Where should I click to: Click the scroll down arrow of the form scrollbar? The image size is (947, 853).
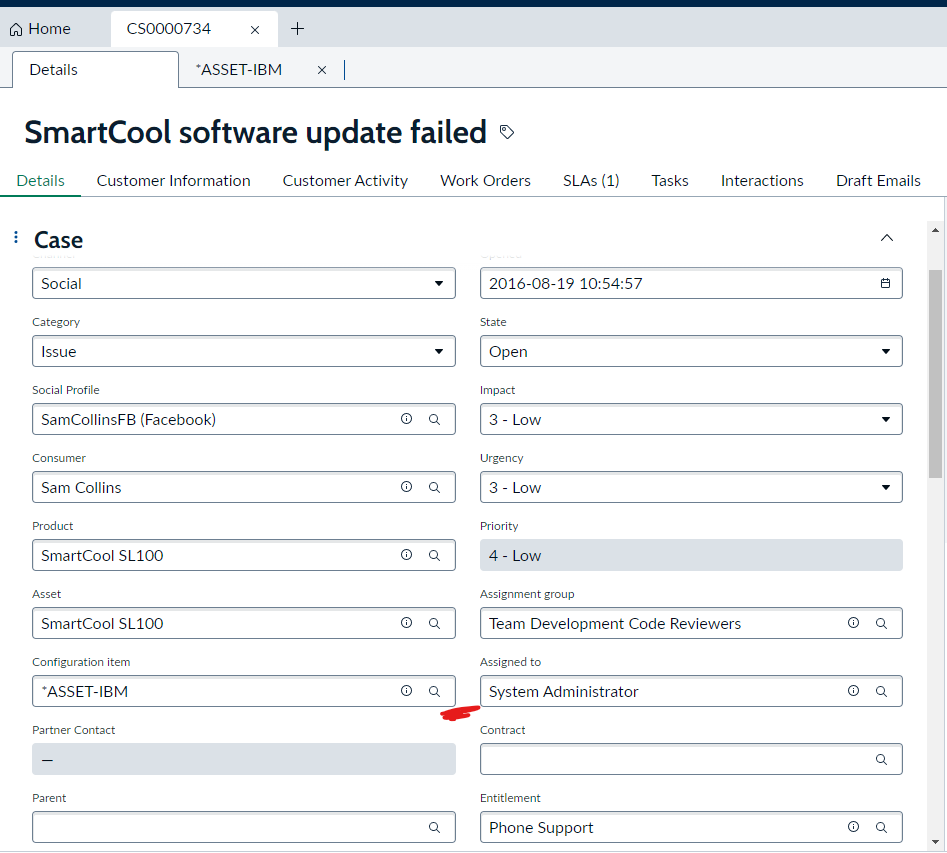click(x=935, y=842)
